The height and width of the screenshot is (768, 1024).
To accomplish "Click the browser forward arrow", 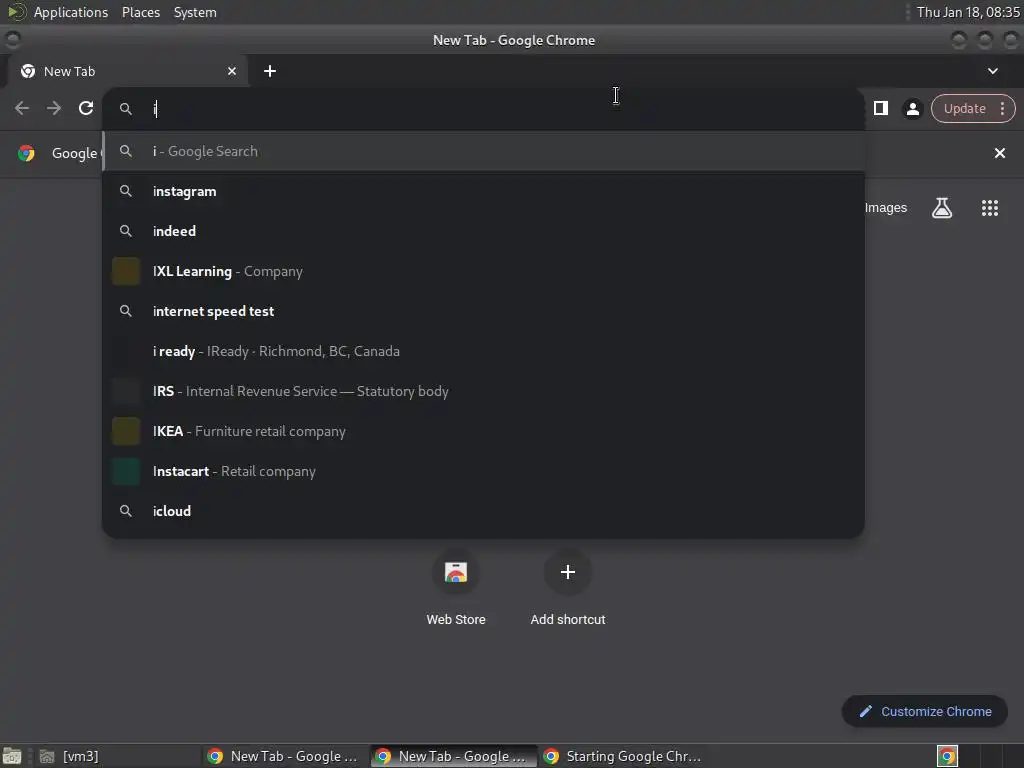I will (x=54, y=108).
